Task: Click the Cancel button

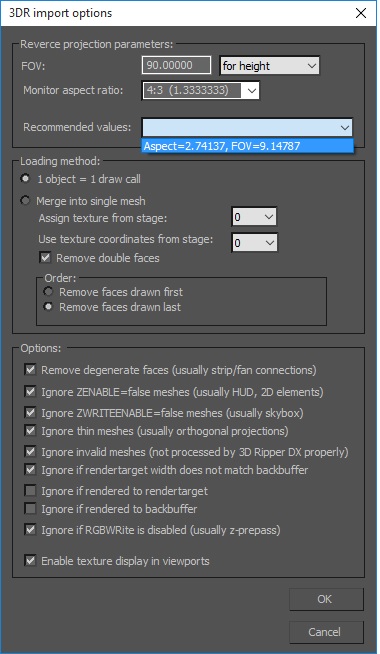Action: pyautogui.click(x=326, y=632)
